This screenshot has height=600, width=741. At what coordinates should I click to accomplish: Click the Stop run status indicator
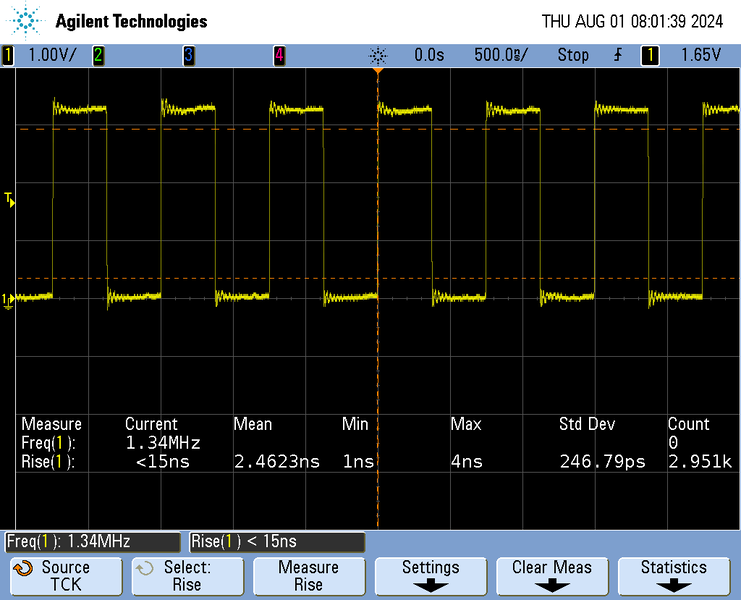tap(573, 56)
